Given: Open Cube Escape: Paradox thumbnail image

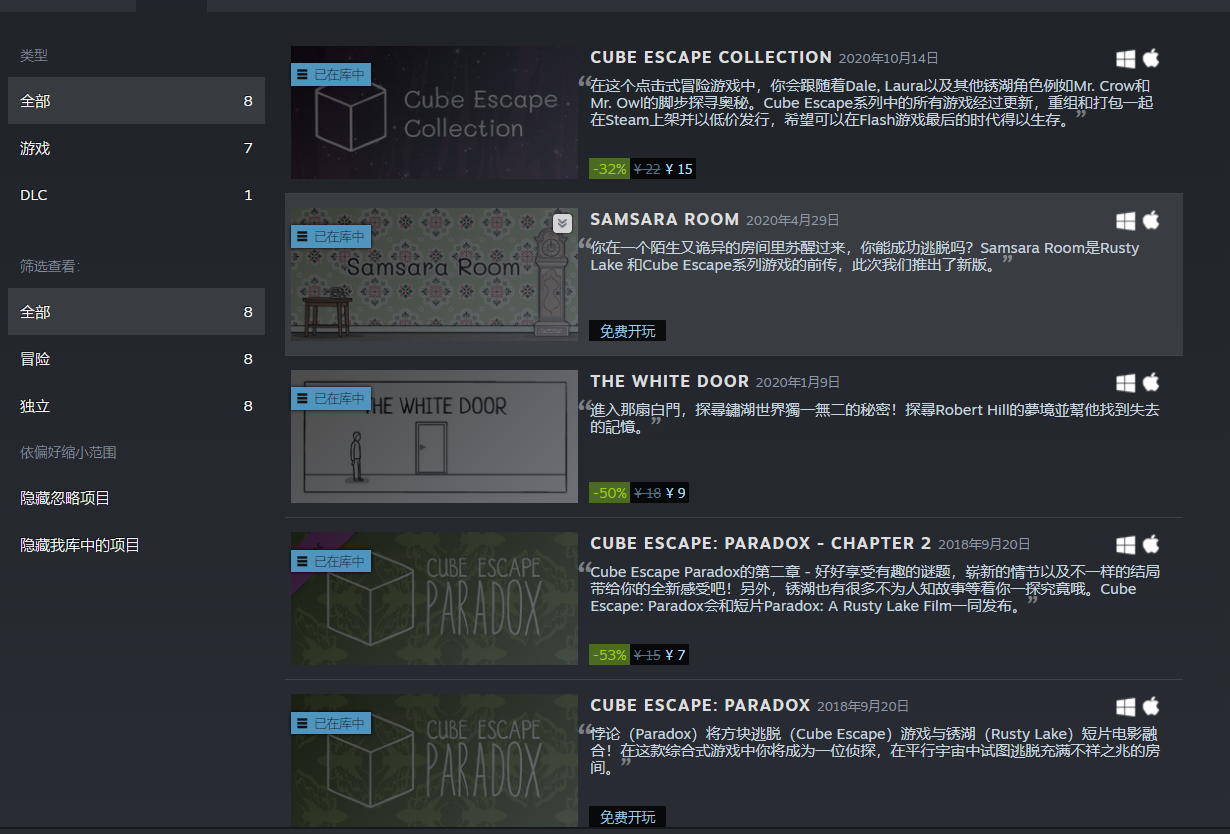Looking at the screenshot, I should point(434,760).
